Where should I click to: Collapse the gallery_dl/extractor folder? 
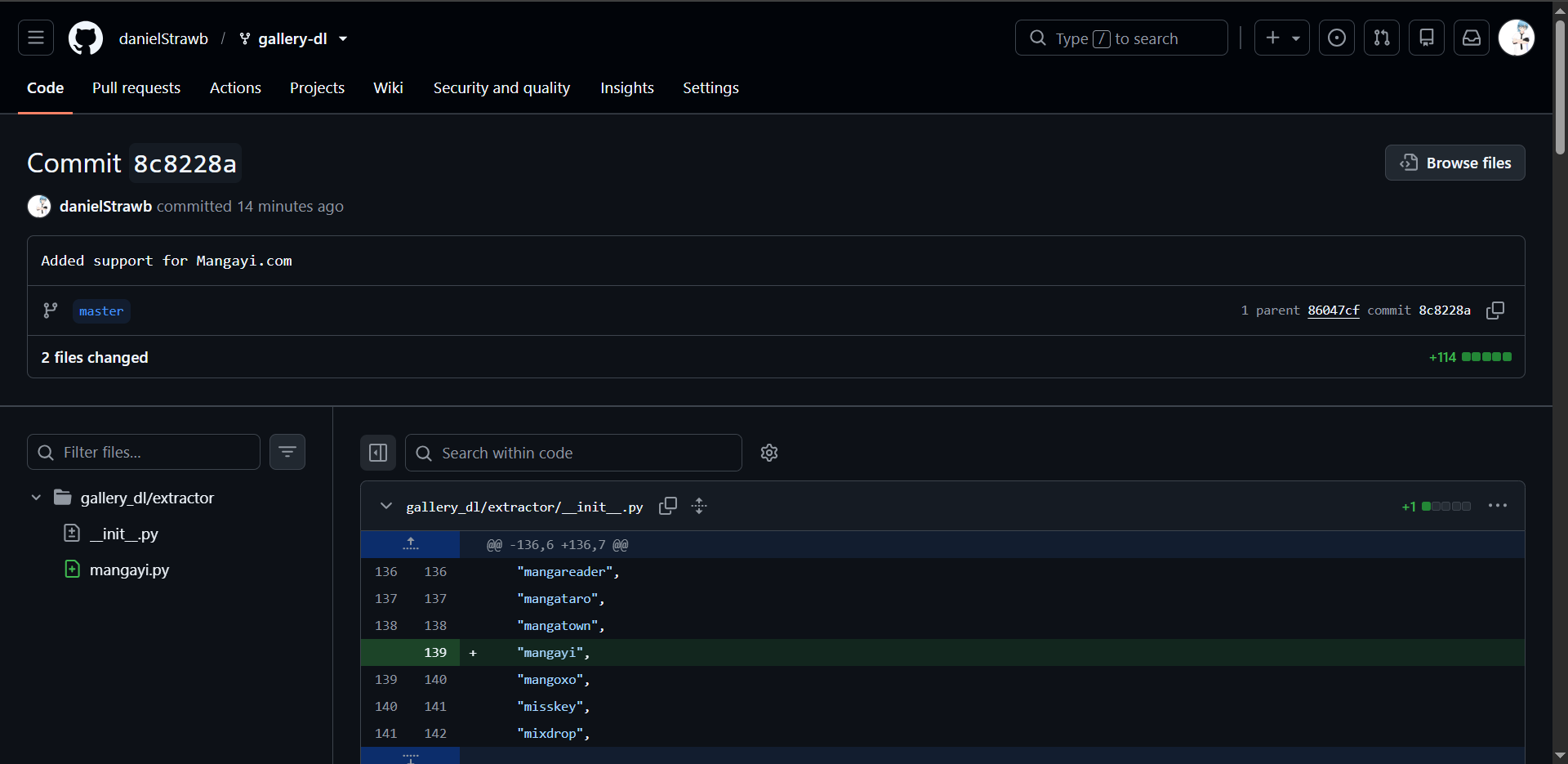pos(36,498)
